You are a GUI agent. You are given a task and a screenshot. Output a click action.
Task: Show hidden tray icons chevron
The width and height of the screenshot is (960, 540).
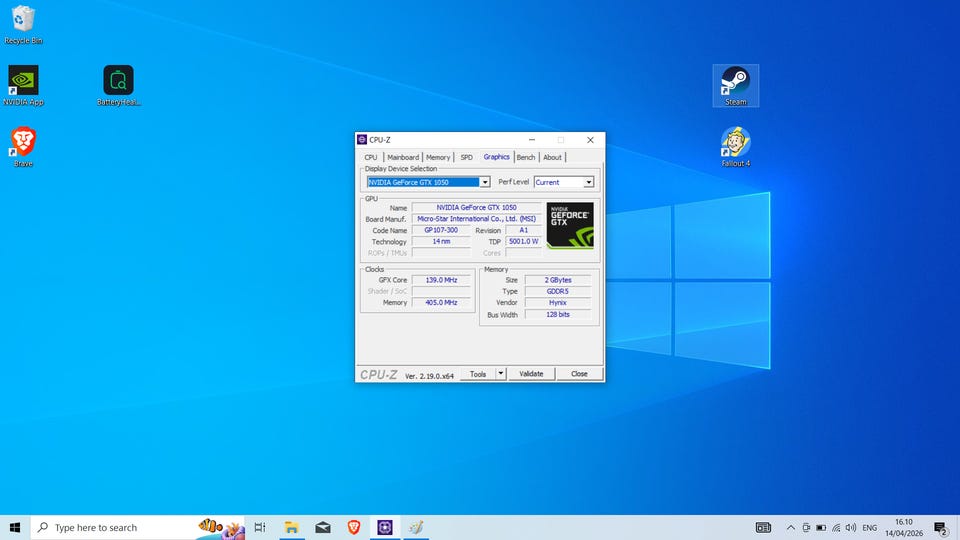coord(791,527)
